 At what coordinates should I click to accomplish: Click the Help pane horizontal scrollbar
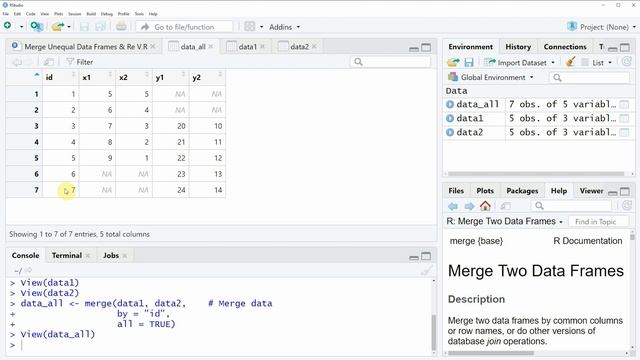pos(491,353)
